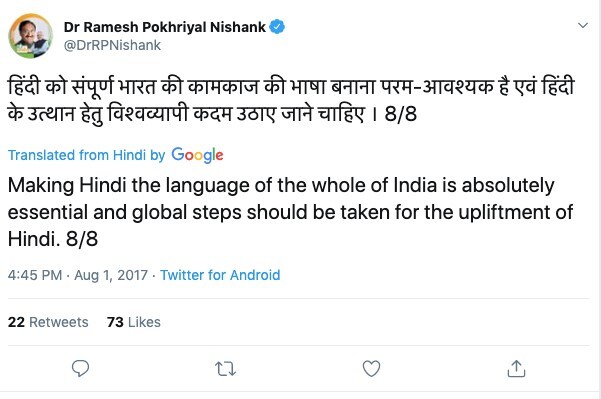Screen dimensions: 601x399
Task: Expand the tweet options chevron menu
Action: 583,26
